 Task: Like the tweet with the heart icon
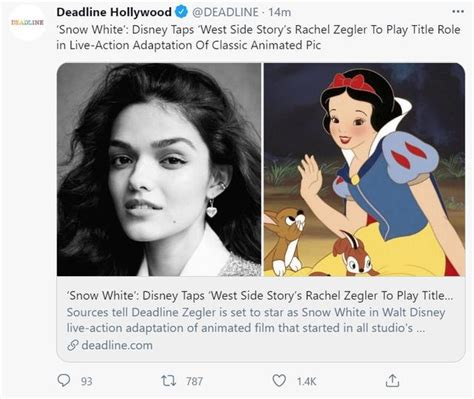click(x=279, y=380)
